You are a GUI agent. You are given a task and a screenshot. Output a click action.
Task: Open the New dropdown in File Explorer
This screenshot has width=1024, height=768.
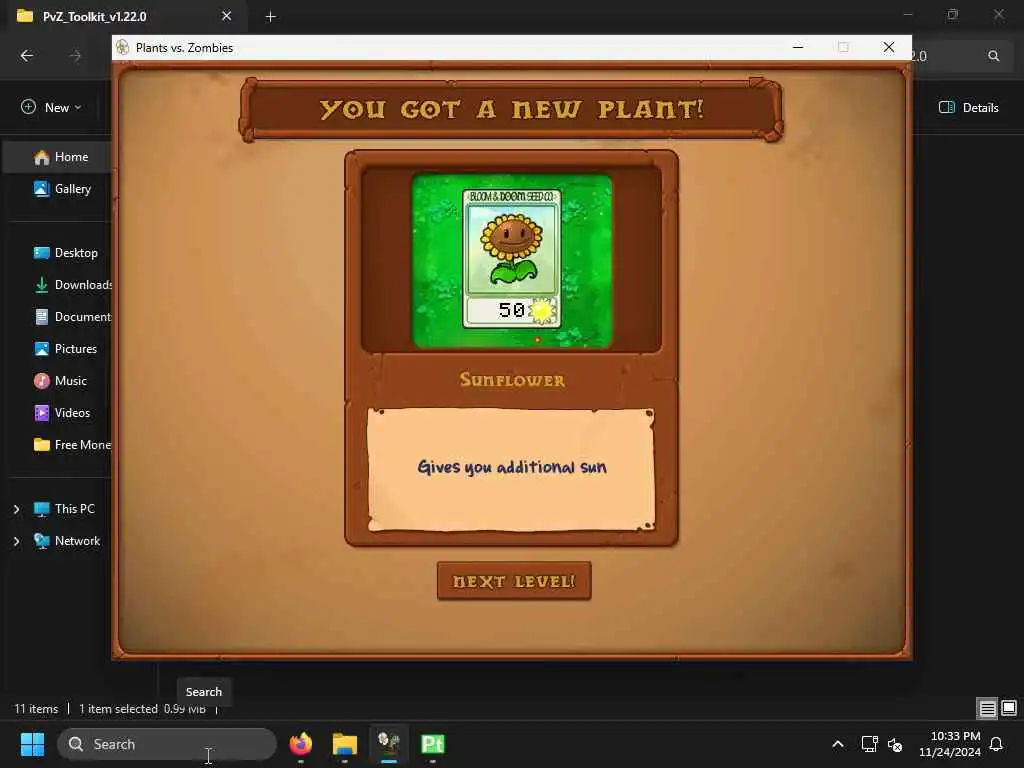51,107
